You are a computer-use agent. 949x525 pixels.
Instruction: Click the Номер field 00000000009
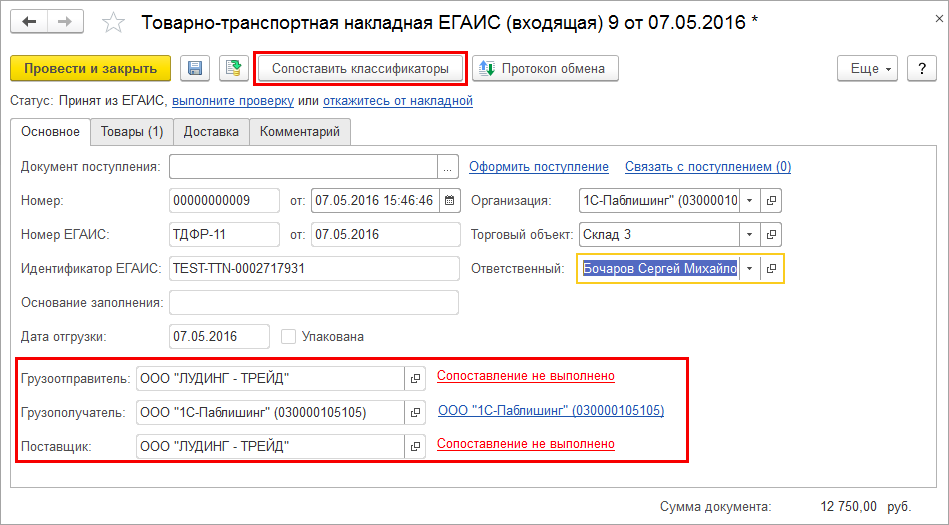tap(225, 200)
